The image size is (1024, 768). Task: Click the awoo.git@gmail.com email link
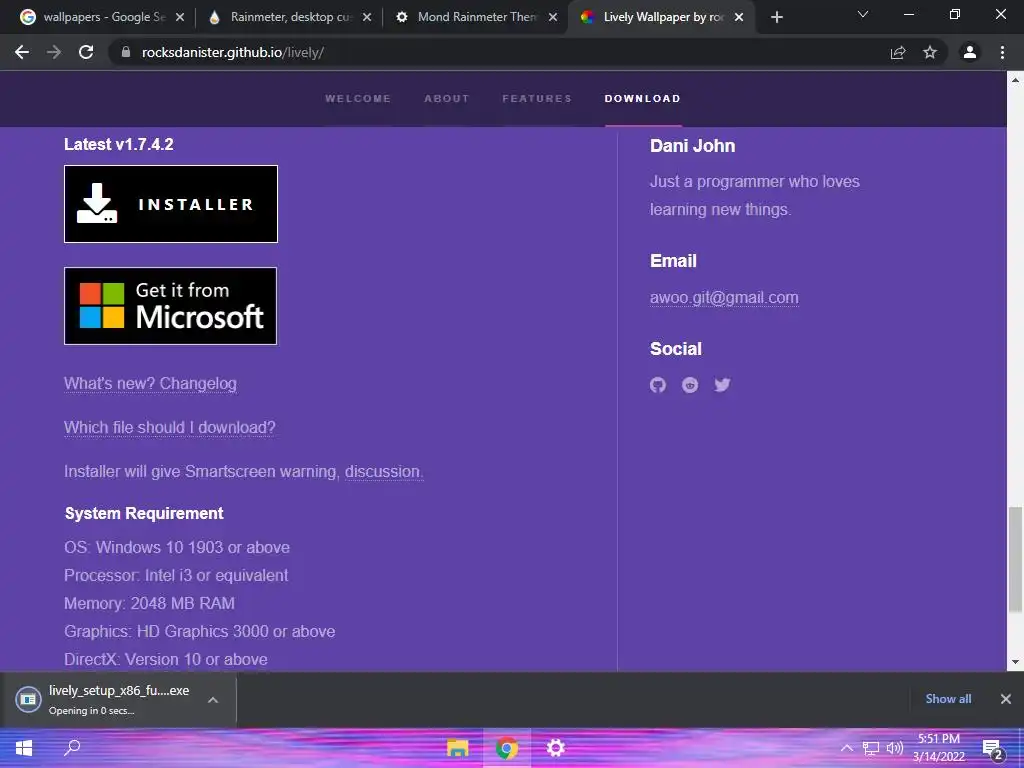(724, 298)
